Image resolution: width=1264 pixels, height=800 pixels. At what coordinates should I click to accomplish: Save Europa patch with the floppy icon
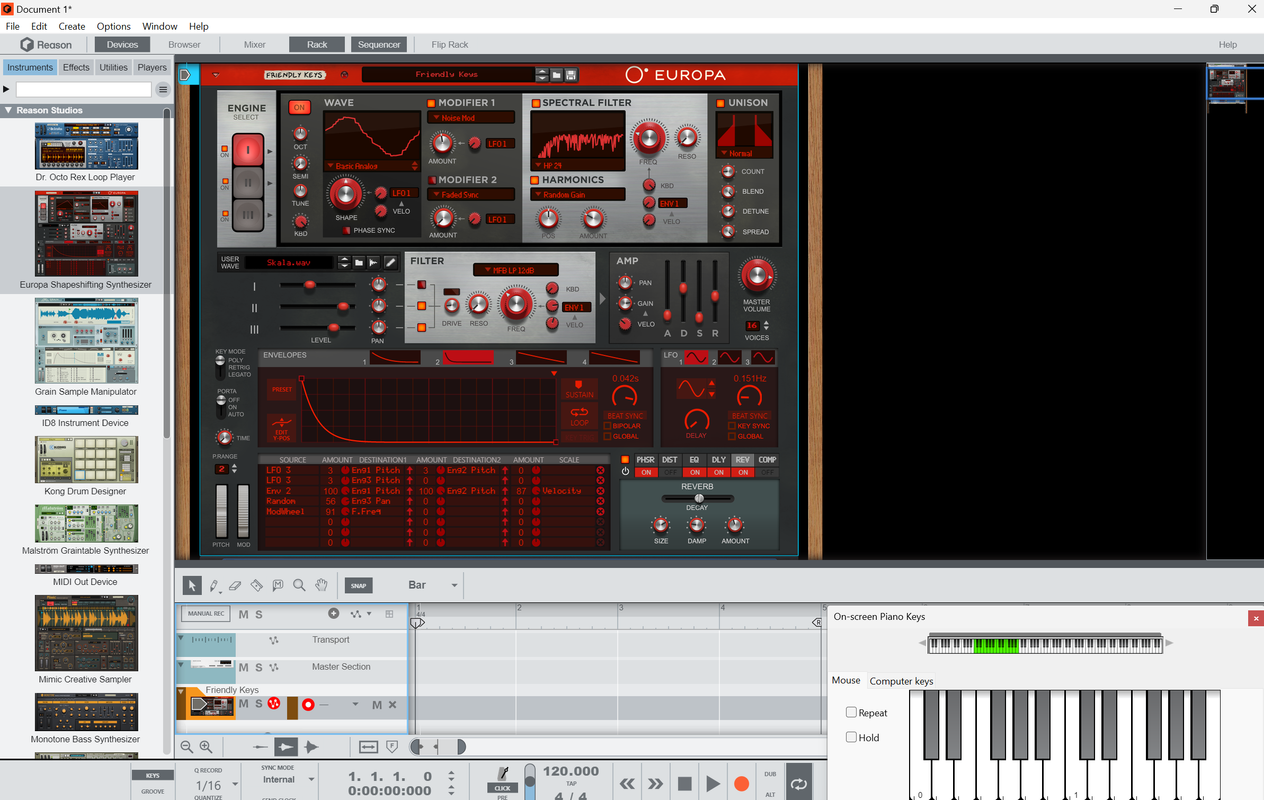point(571,75)
